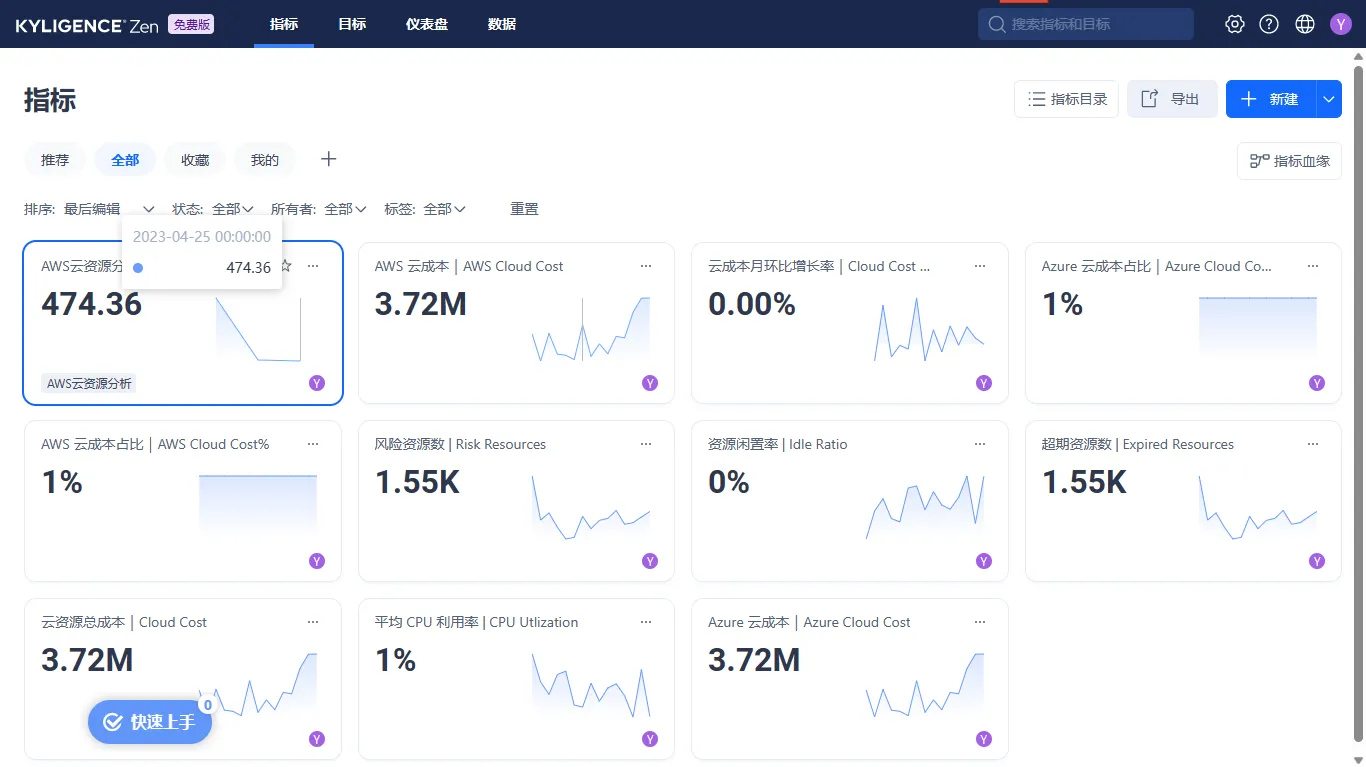Open more menu on Expired Resources card
This screenshot has width=1366, height=767.
tap(1313, 444)
